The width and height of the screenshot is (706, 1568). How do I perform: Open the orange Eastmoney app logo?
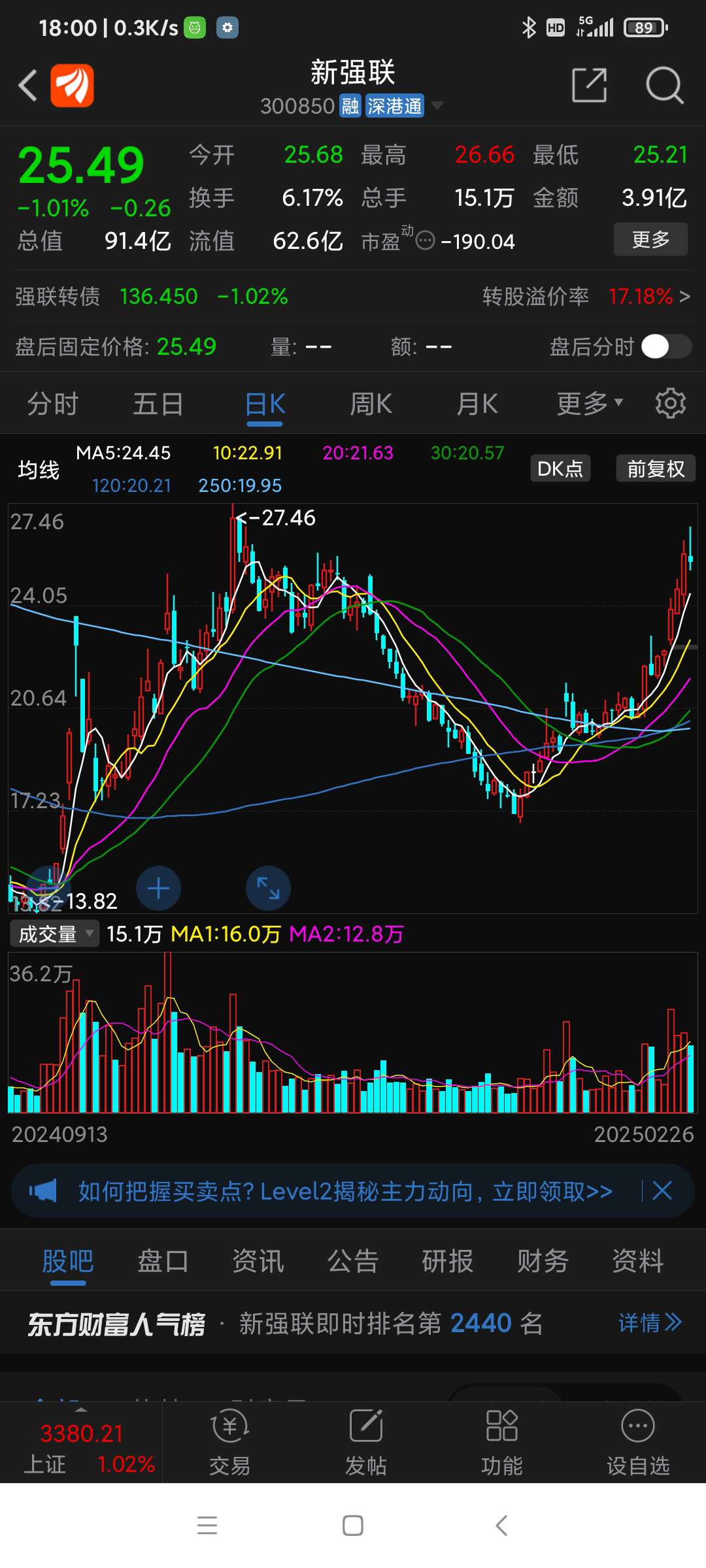[x=72, y=85]
